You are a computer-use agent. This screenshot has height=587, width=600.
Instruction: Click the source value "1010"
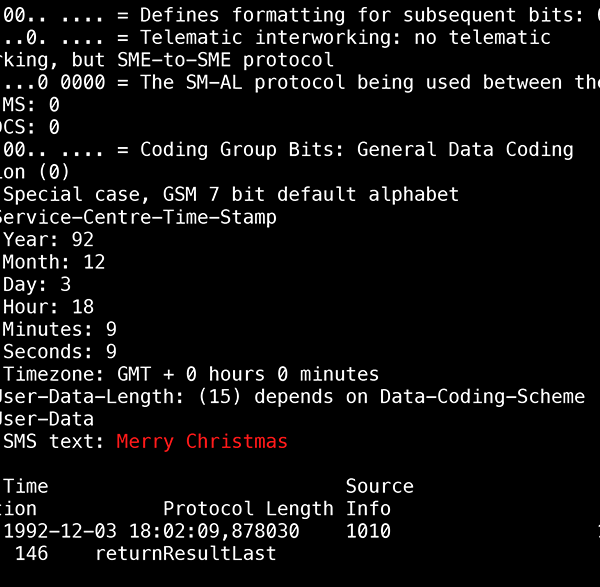pos(369,531)
